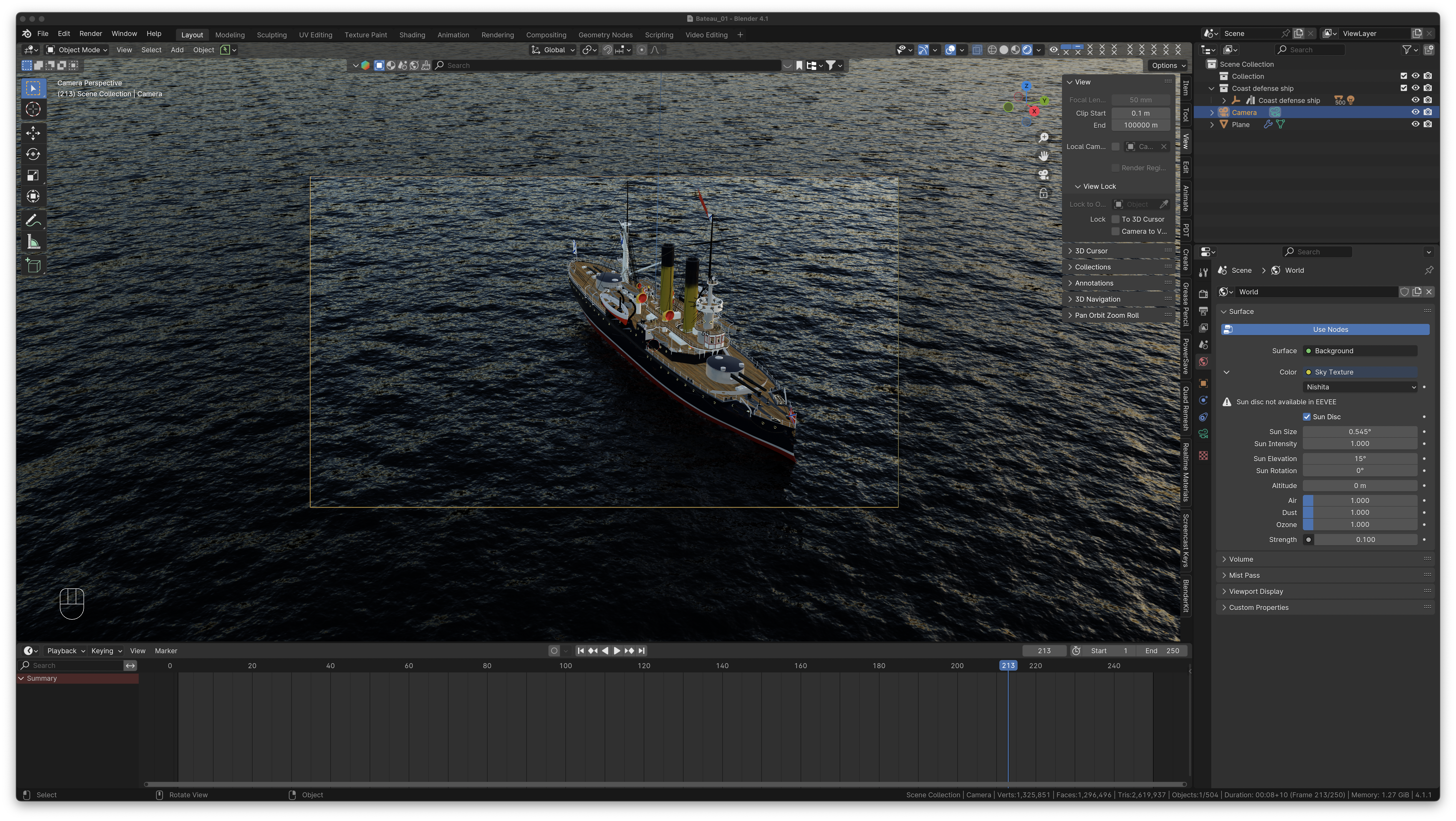Toggle camera view with the camera icon
The height and width of the screenshot is (821, 1456).
click(1043, 175)
